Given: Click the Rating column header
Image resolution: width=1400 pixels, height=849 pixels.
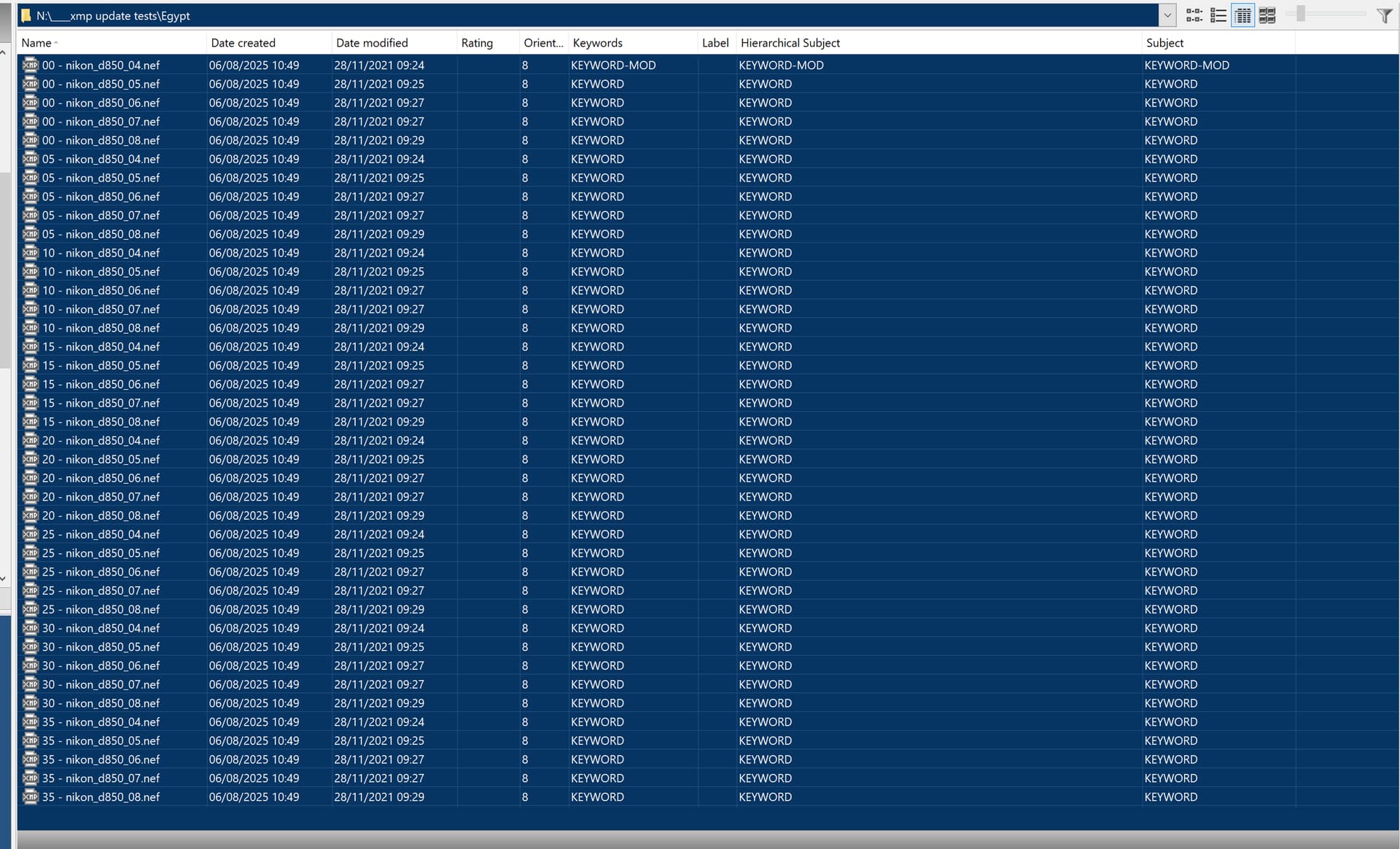Looking at the screenshot, I should 477,43.
